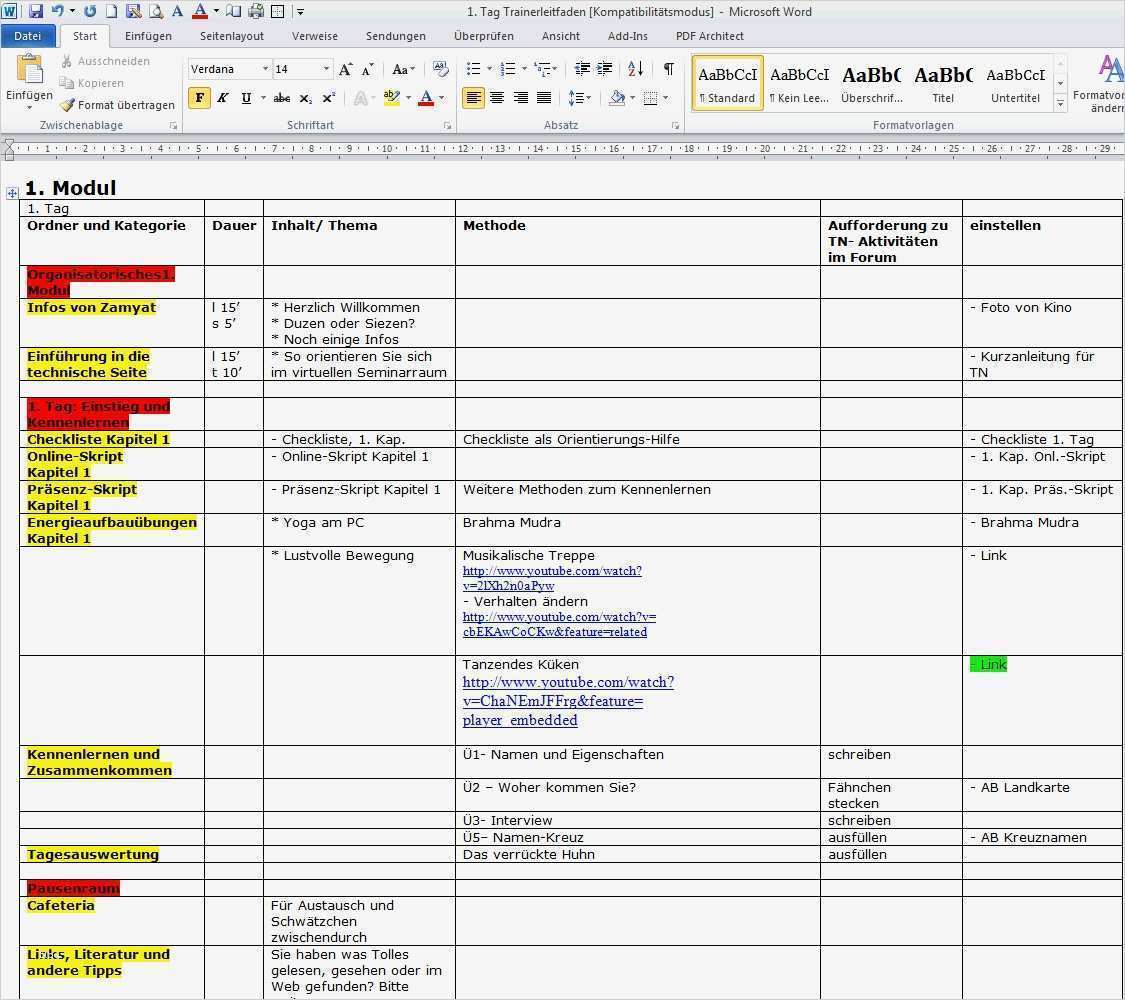Save the document via the floppy disk icon

(x=35, y=11)
